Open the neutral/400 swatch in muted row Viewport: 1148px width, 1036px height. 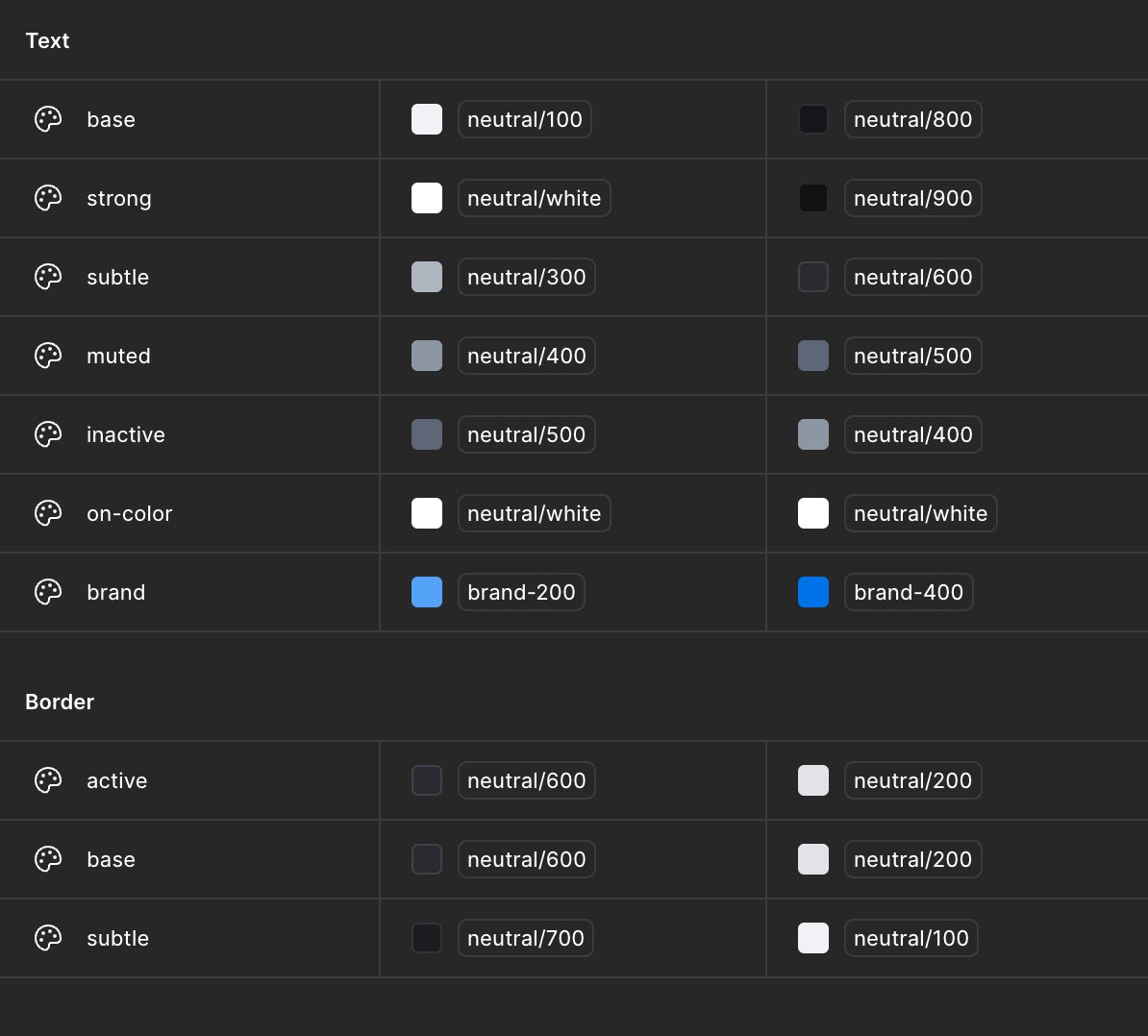tap(427, 356)
